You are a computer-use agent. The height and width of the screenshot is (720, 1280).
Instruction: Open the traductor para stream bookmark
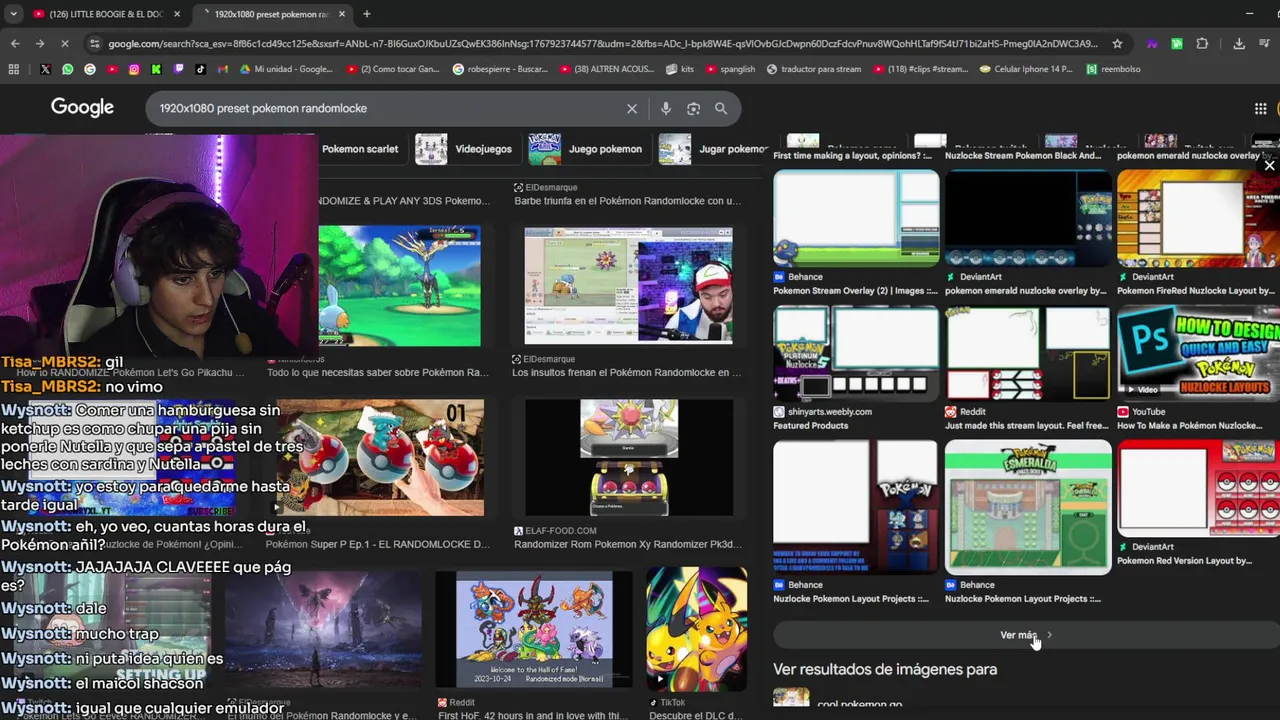pos(813,69)
